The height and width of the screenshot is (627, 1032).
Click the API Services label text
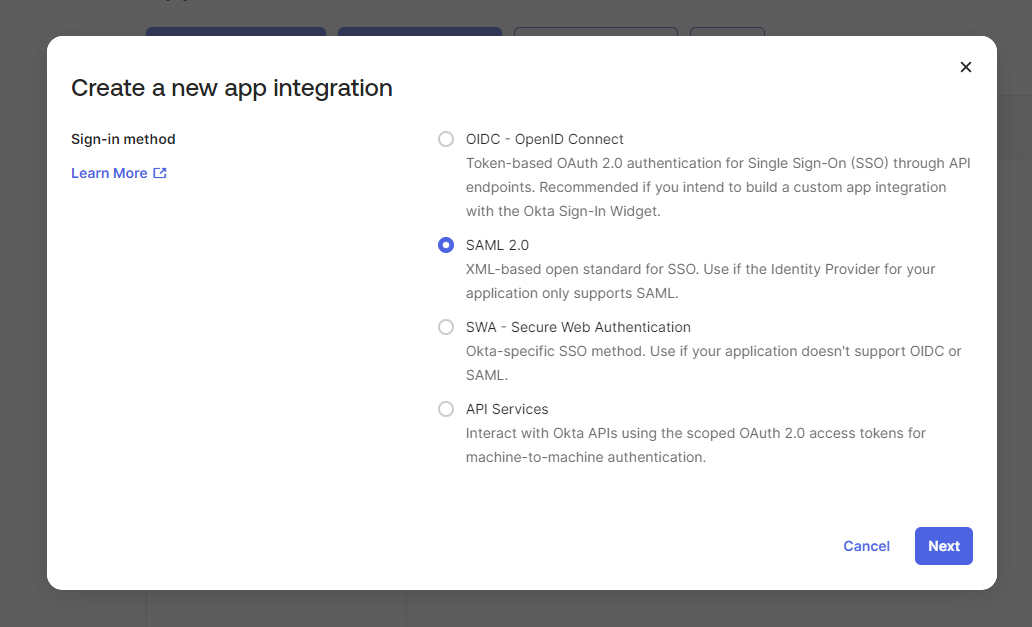tap(507, 409)
